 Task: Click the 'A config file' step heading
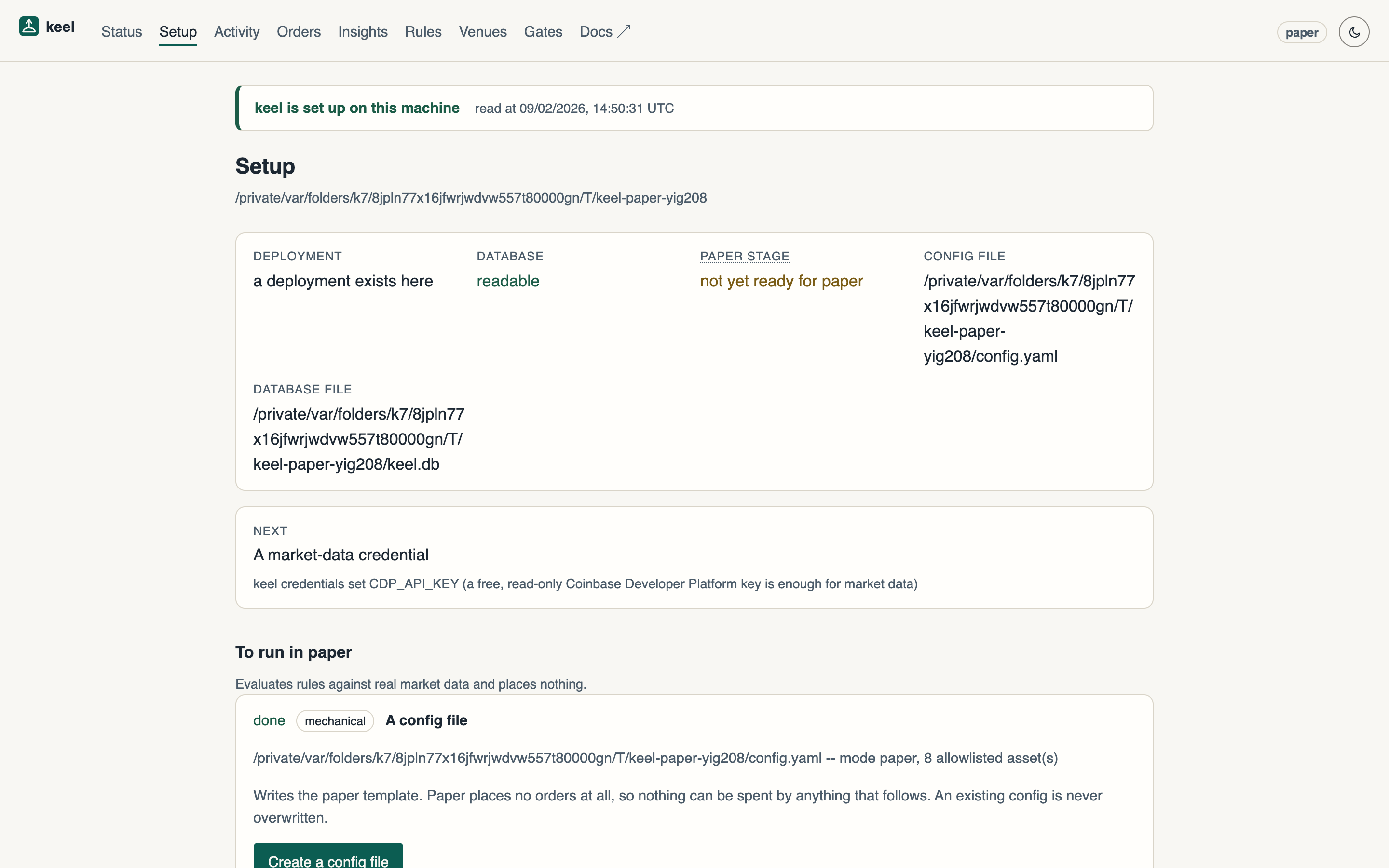[426, 720]
